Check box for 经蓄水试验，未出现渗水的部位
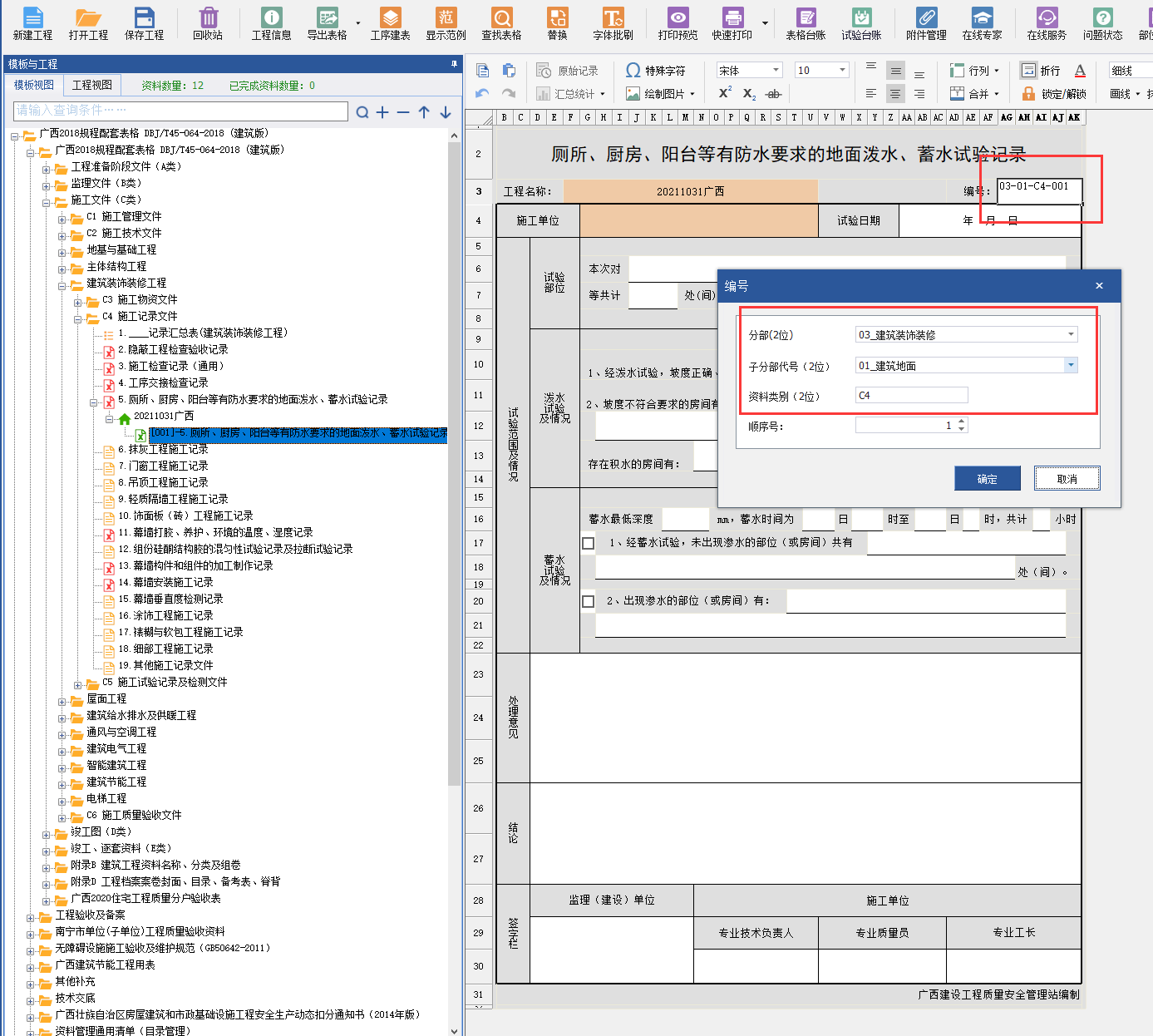This screenshot has height=1036, width=1153. pos(589,543)
